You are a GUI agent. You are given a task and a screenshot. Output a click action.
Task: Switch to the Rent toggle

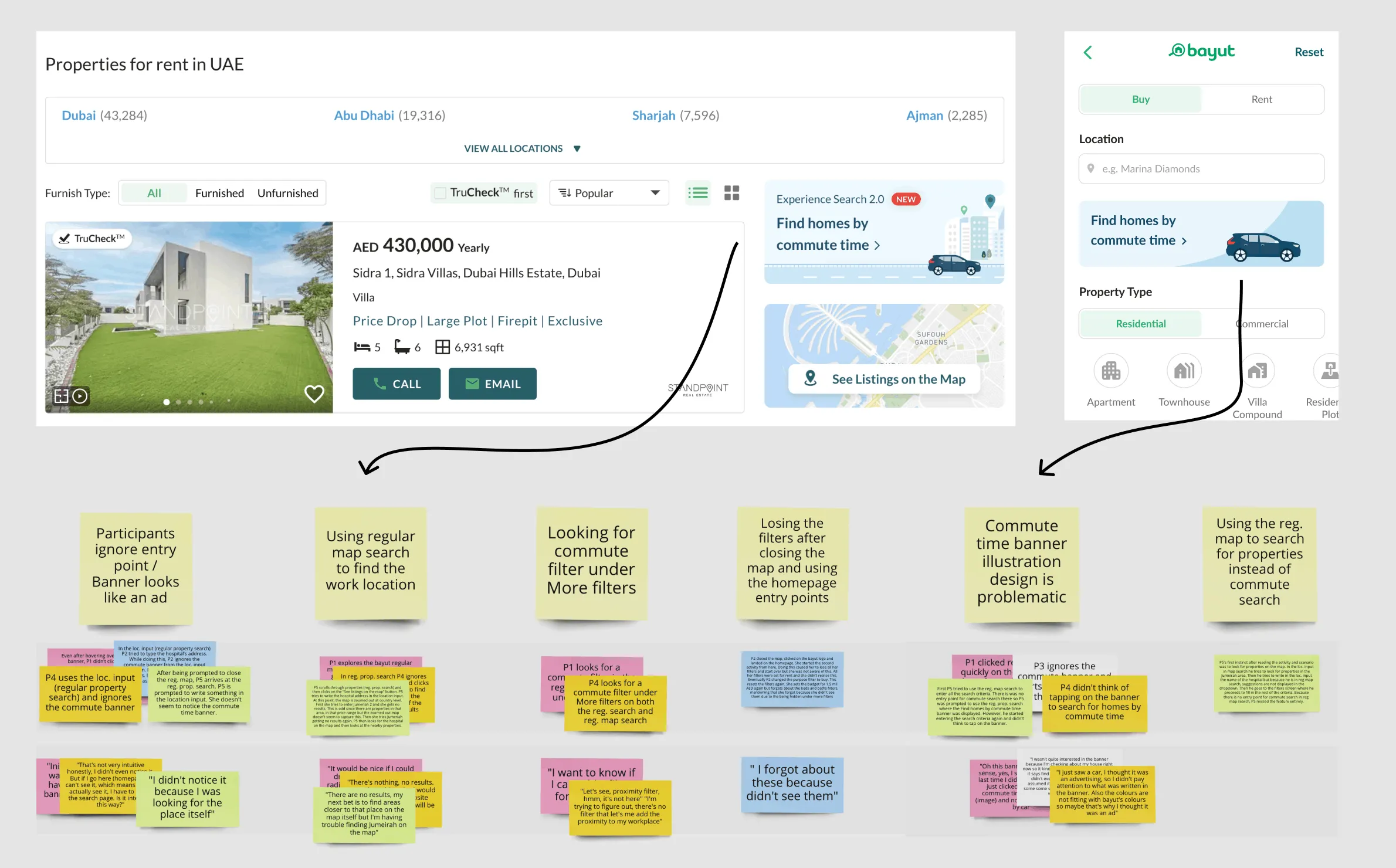pos(1262,99)
